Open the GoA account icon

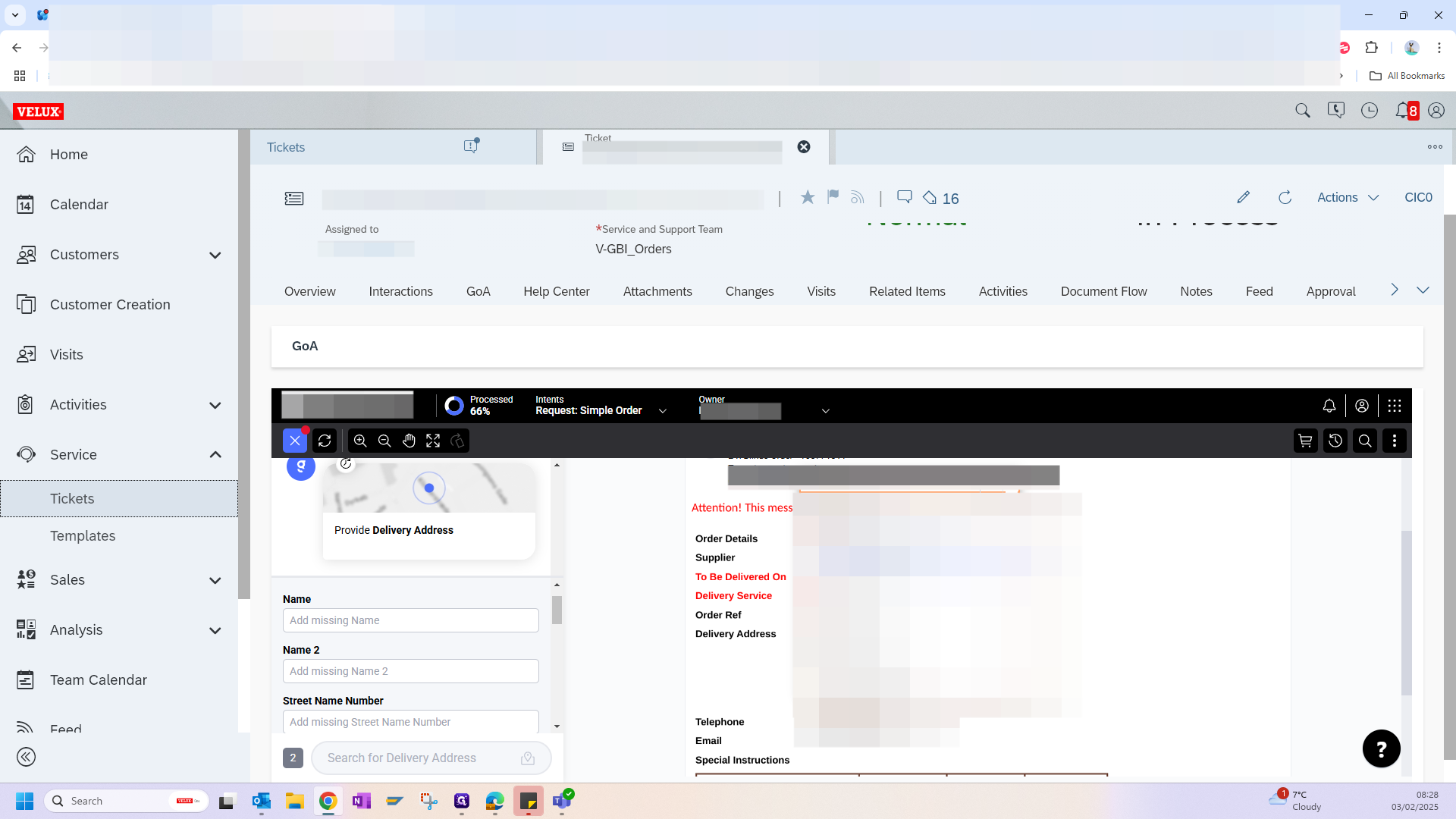coord(1362,406)
